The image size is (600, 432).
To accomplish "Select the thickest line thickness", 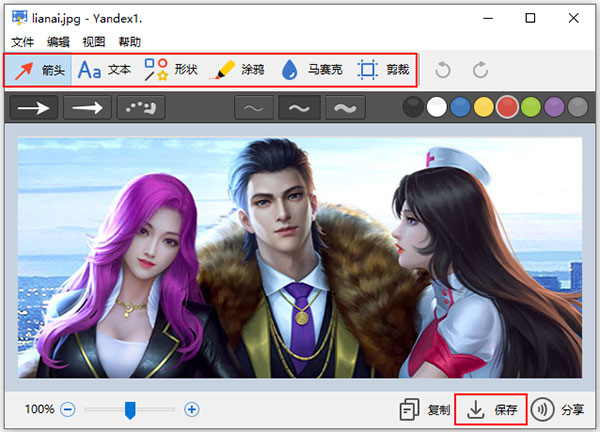I will (344, 108).
